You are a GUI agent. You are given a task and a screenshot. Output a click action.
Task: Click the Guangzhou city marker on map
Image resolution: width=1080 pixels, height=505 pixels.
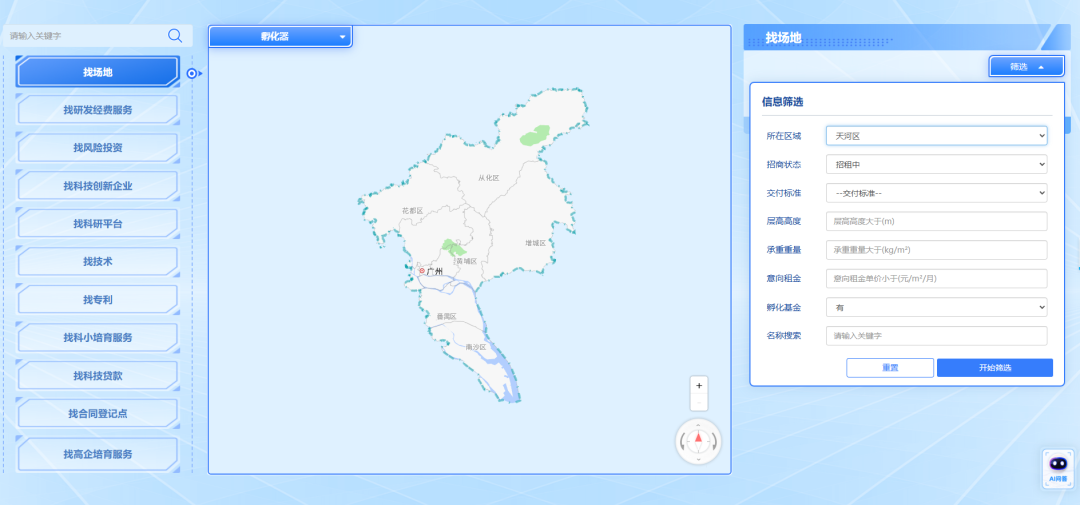click(x=422, y=271)
